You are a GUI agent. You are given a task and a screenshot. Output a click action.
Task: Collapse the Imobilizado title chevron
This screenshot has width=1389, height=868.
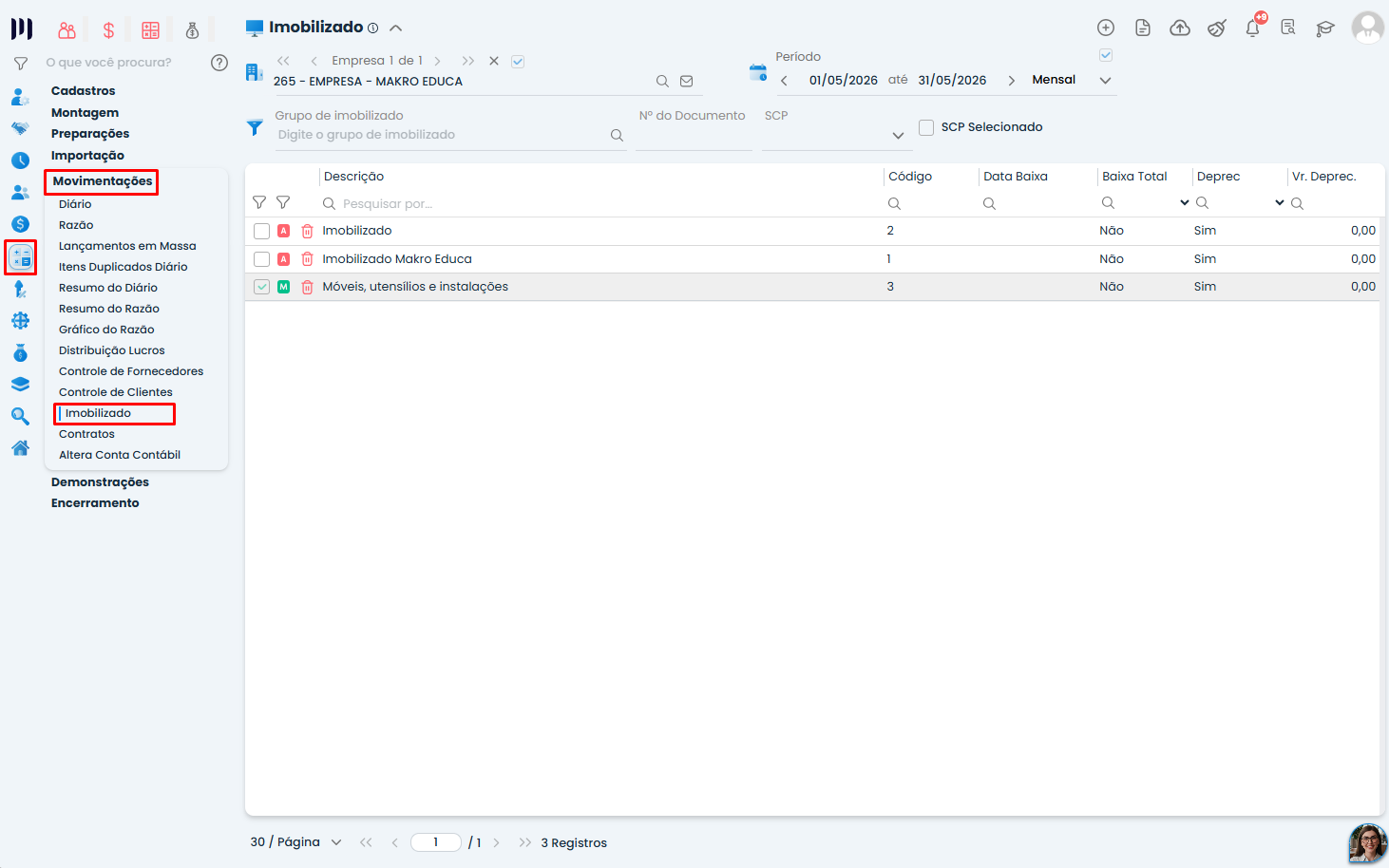[396, 28]
